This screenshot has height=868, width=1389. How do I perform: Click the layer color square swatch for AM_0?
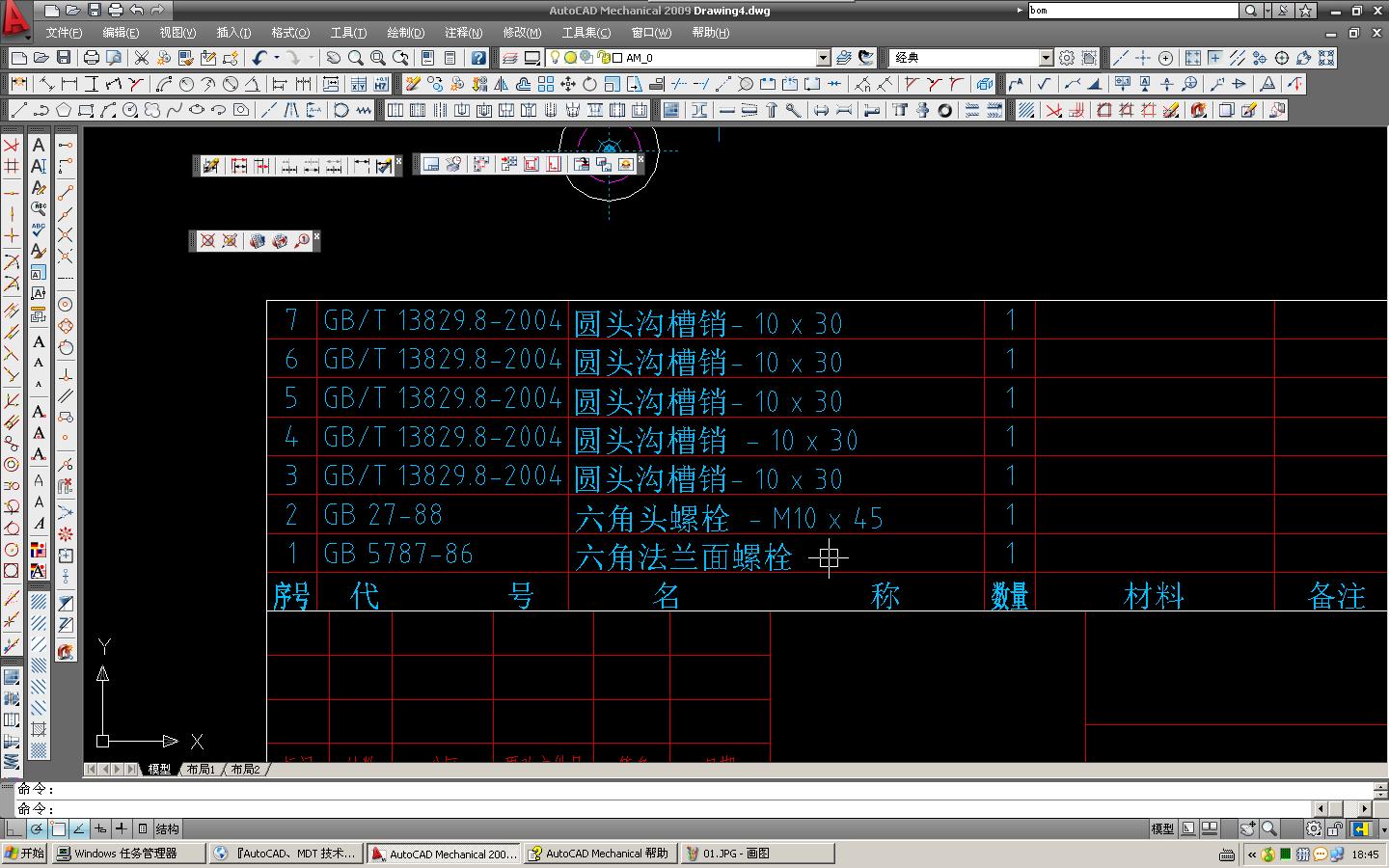coord(617,58)
